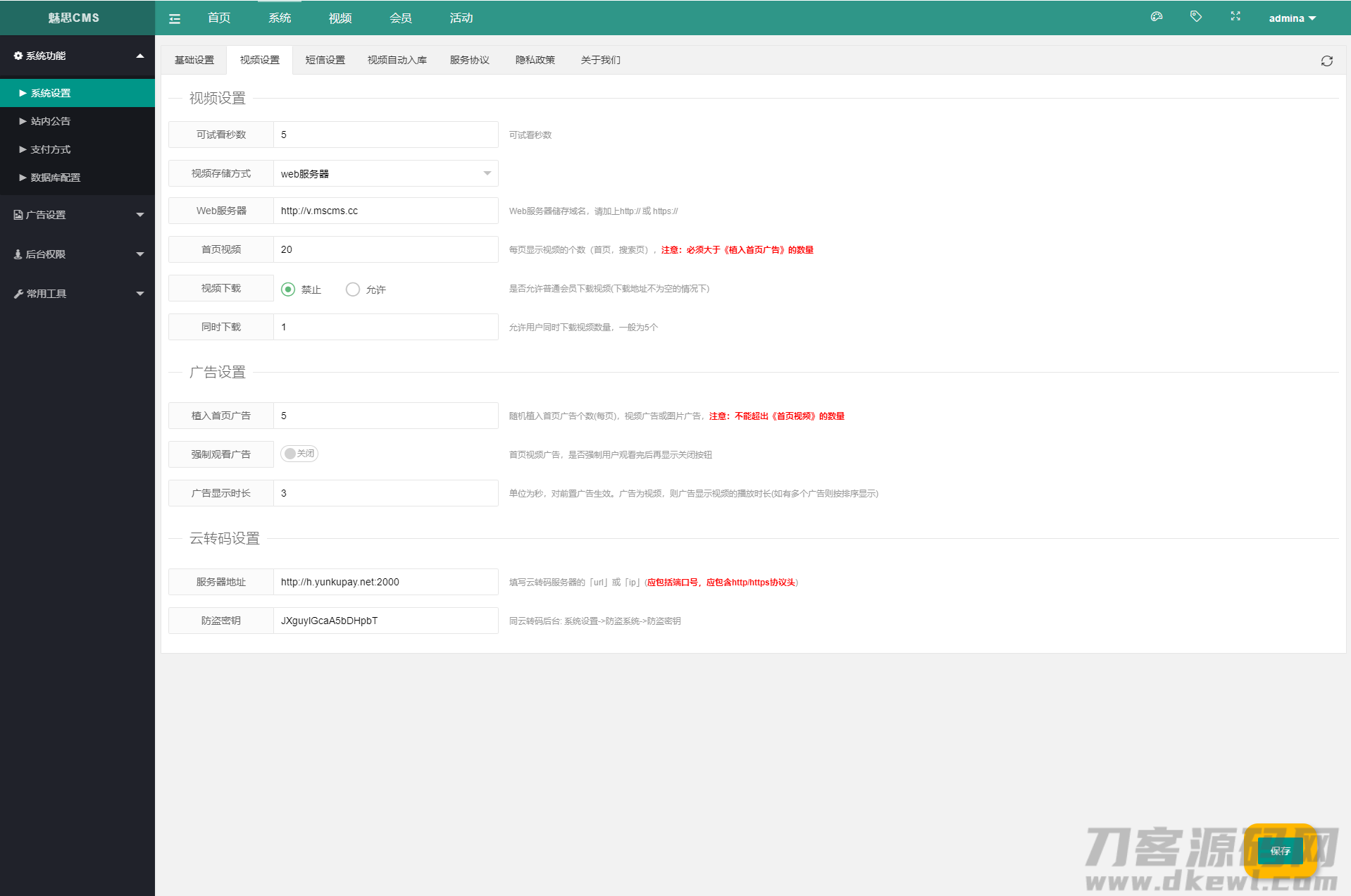Select the 允许 video download option
Image resolution: width=1351 pixels, height=896 pixels.
(353, 290)
